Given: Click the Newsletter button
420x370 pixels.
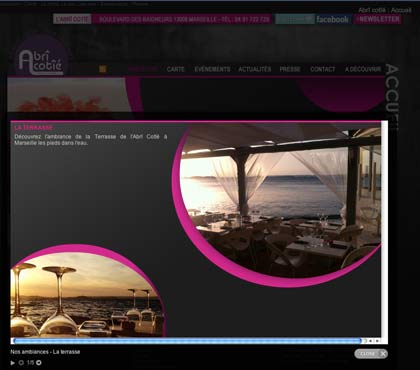Looking at the screenshot, I should pyautogui.click(x=378, y=19).
